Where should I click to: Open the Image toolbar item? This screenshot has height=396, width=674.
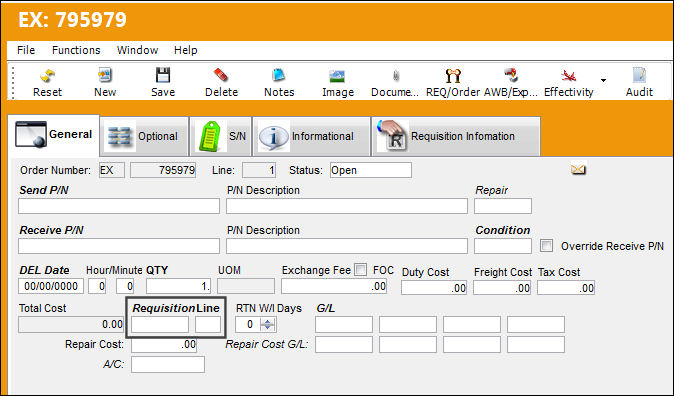pos(338,83)
